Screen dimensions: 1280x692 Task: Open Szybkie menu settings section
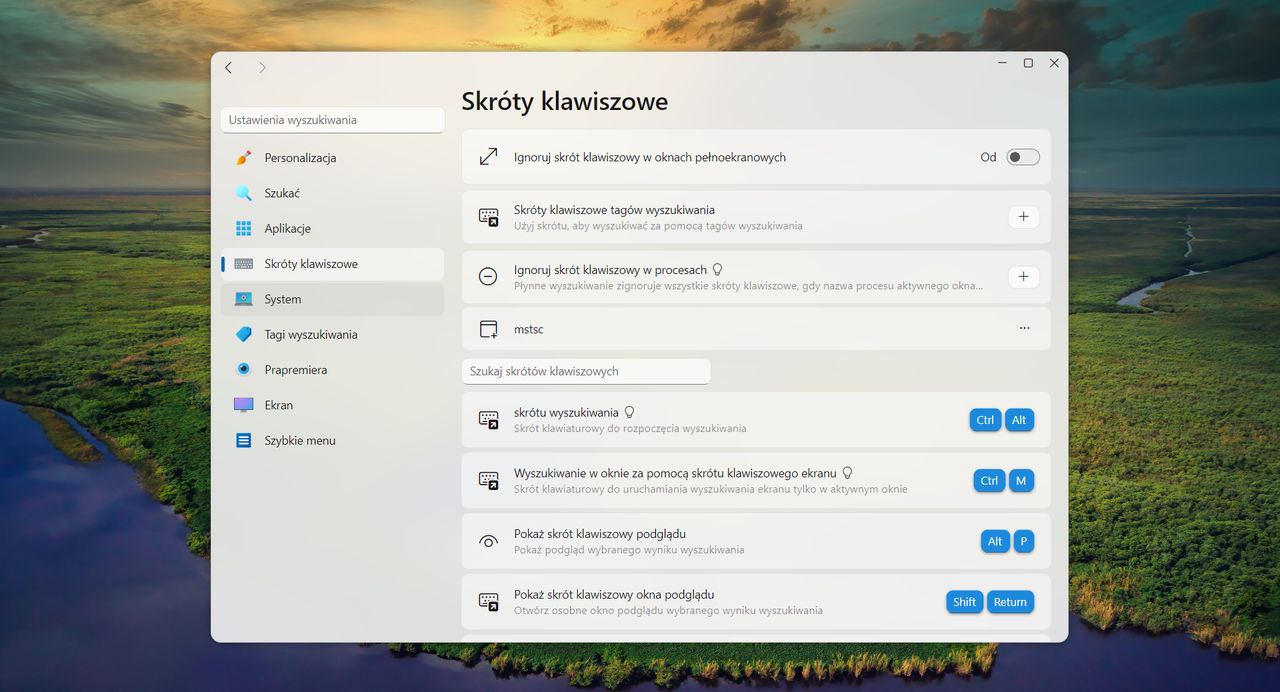pyautogui.click(x=332, y=440)
